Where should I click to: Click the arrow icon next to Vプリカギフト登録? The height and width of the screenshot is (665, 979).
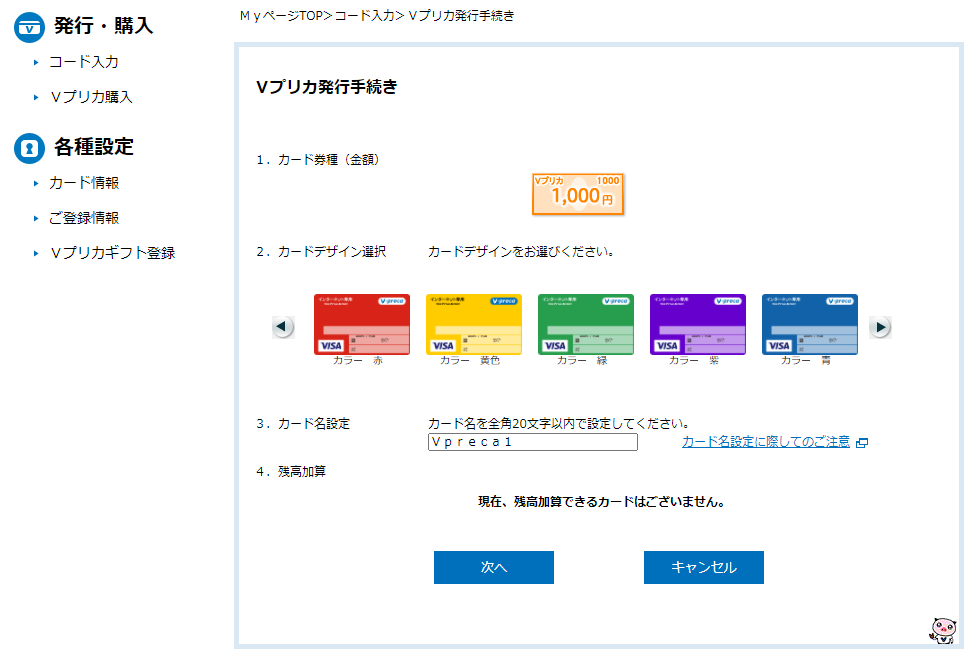[x=37, y=253]
